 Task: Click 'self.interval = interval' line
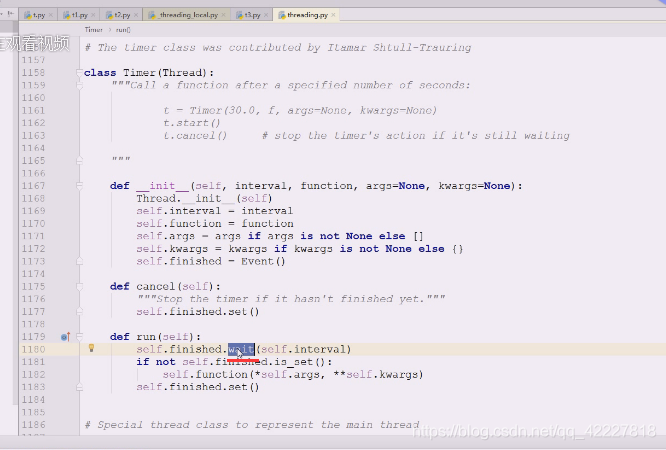(214, 211)
